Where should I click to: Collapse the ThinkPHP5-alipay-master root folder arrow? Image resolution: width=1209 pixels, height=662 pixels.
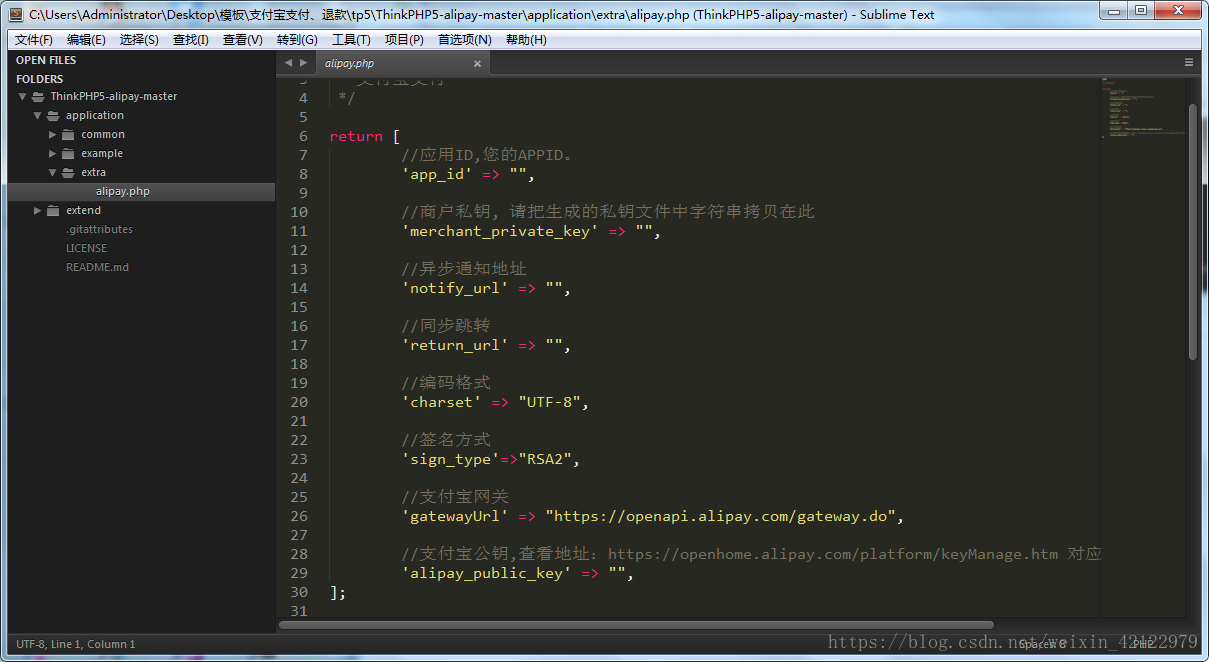(22, 97)
